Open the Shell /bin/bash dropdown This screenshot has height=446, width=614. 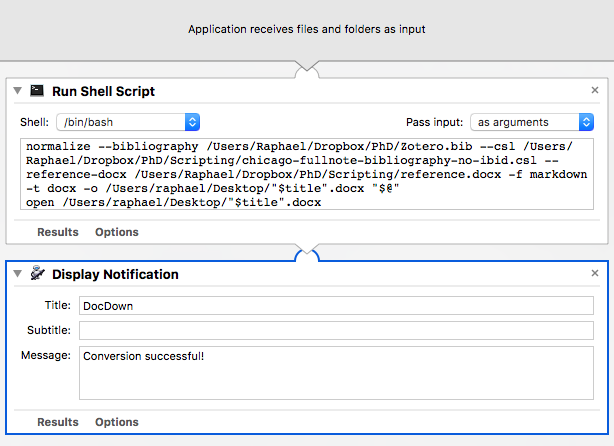(x=128, y=122)
